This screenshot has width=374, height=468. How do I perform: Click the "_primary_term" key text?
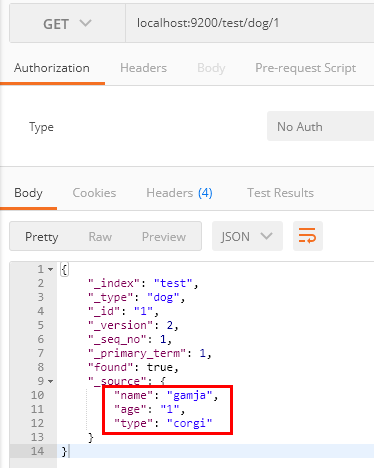pyautogui.click(x=137, y=353)
